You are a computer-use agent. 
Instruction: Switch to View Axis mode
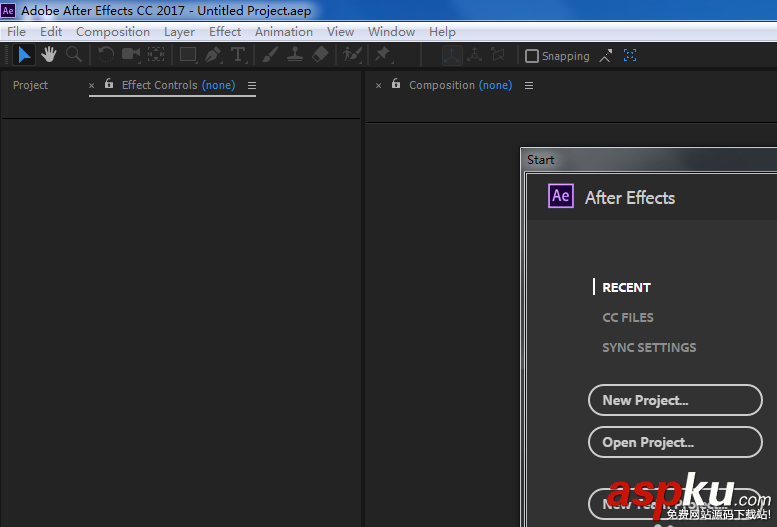[x=498, y=55]
